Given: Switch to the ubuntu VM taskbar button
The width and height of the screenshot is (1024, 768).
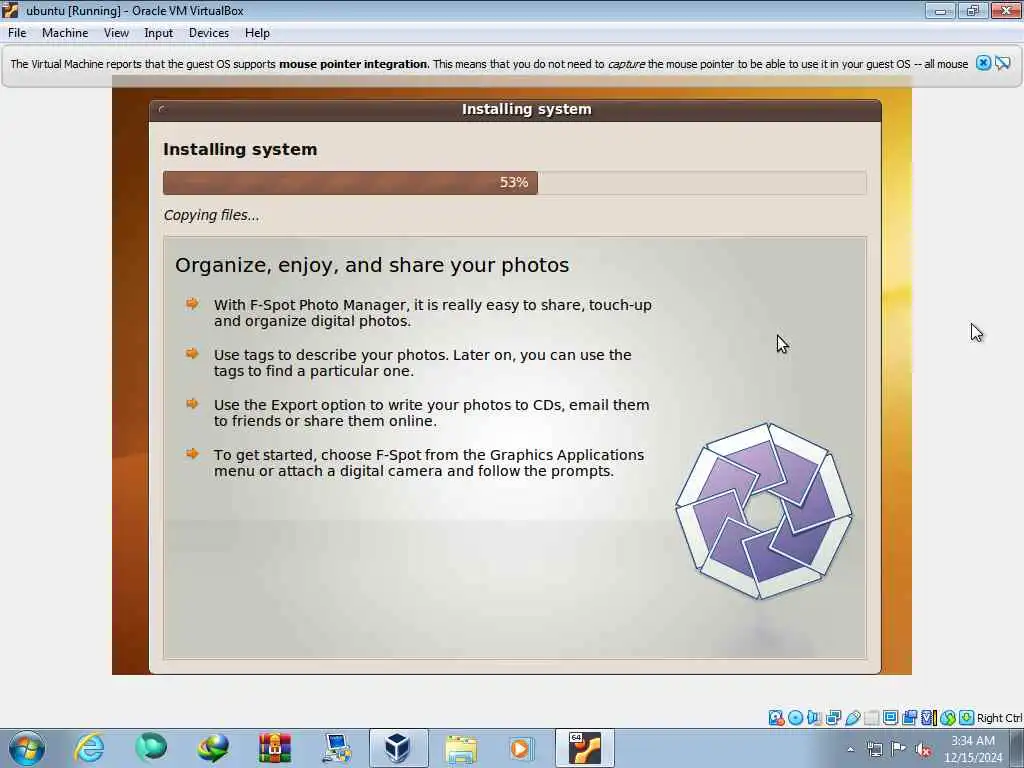Looking at the screenshot, I should pyautogui.click(x=584, y=748).
